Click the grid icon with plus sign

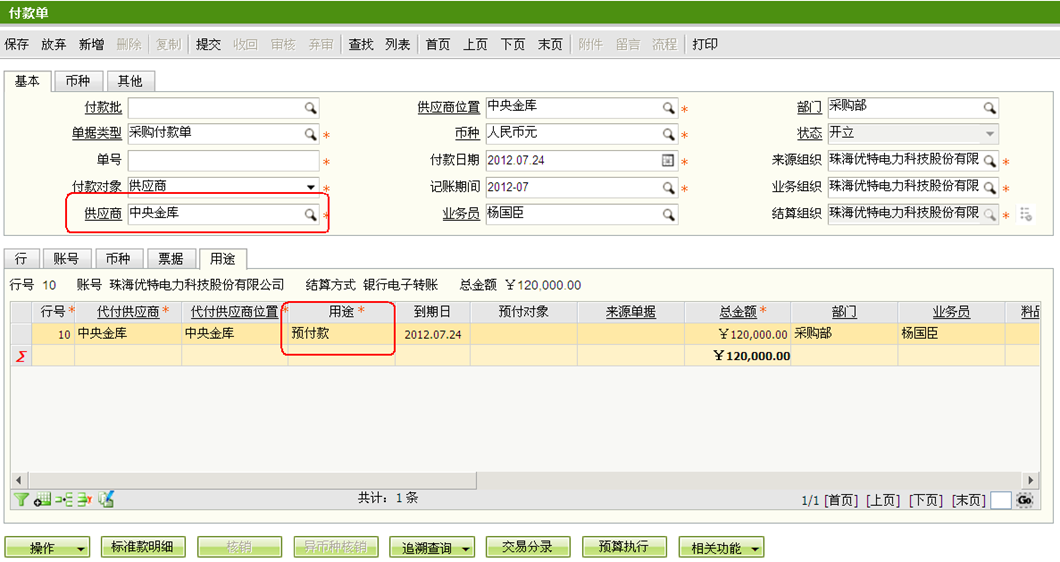coord(42,499)
